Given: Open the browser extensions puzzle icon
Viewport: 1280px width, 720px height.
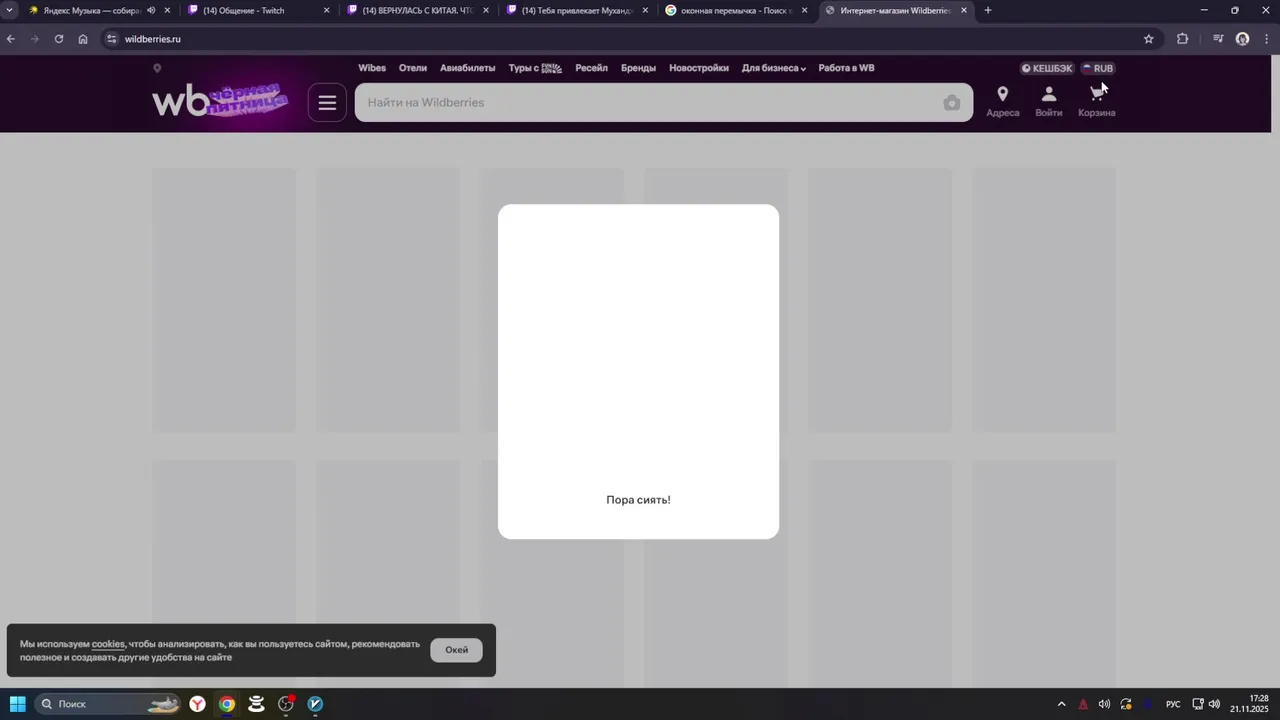Looking at the screenshot, I should [x=1183, y=39].
